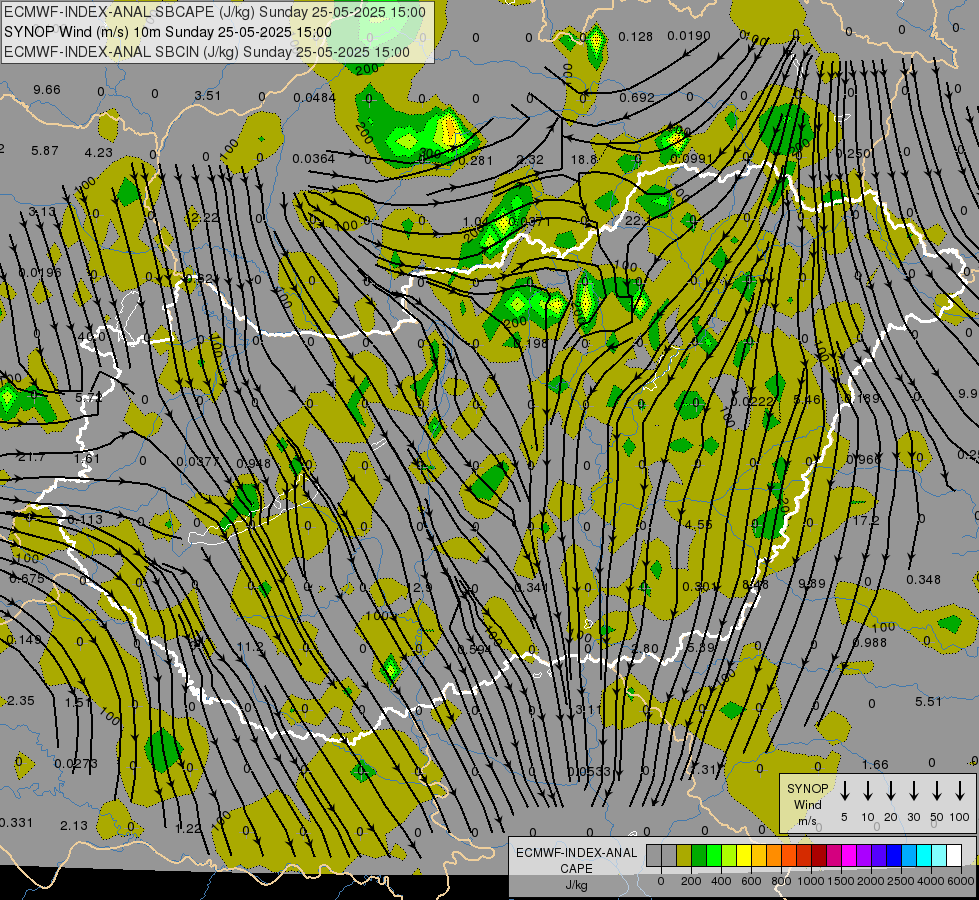Screen dimensions: 979x900
Task: Click the 0.113 value on map
Action: (x=85, y=520)
